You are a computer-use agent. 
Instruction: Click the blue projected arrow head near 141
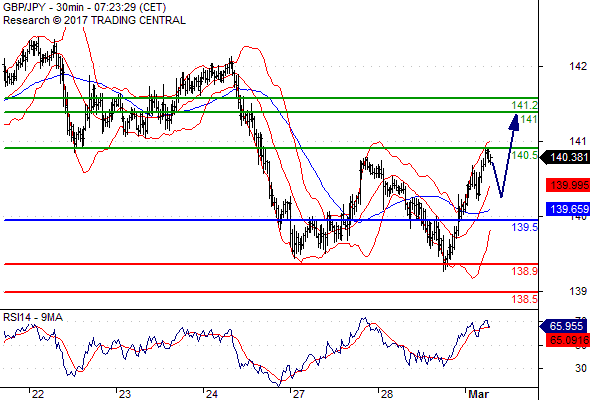pos(514,122)
